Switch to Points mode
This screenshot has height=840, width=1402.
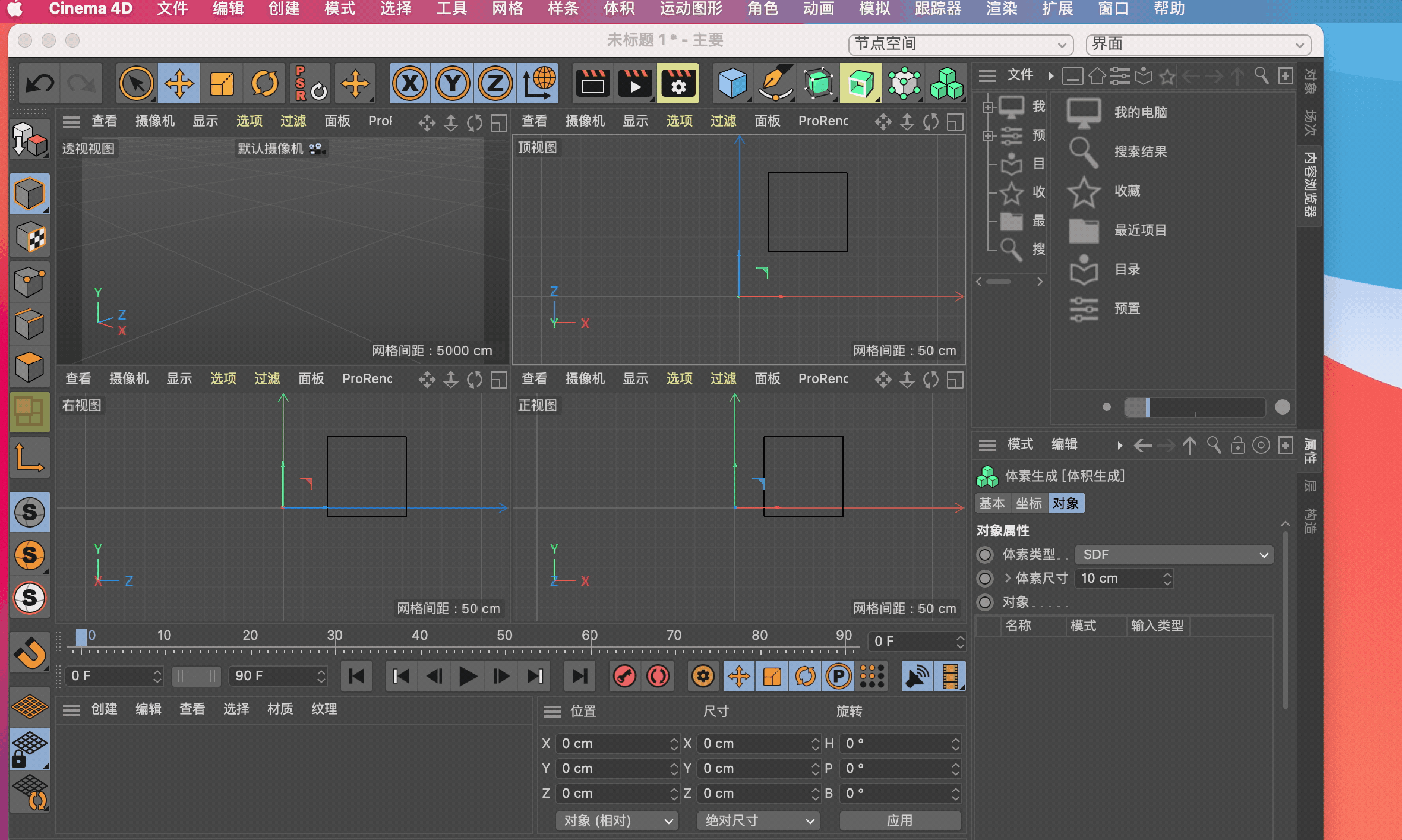30,282
